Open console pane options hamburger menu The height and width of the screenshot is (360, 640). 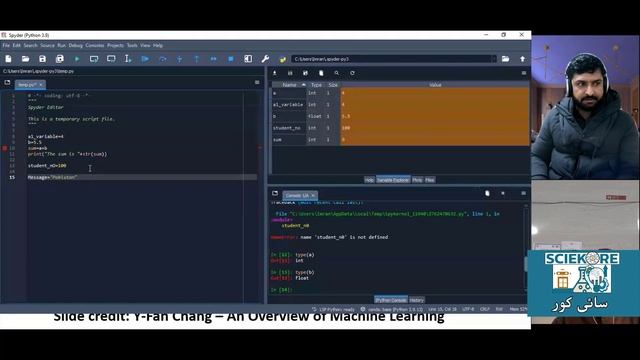(x=524, y=193)
